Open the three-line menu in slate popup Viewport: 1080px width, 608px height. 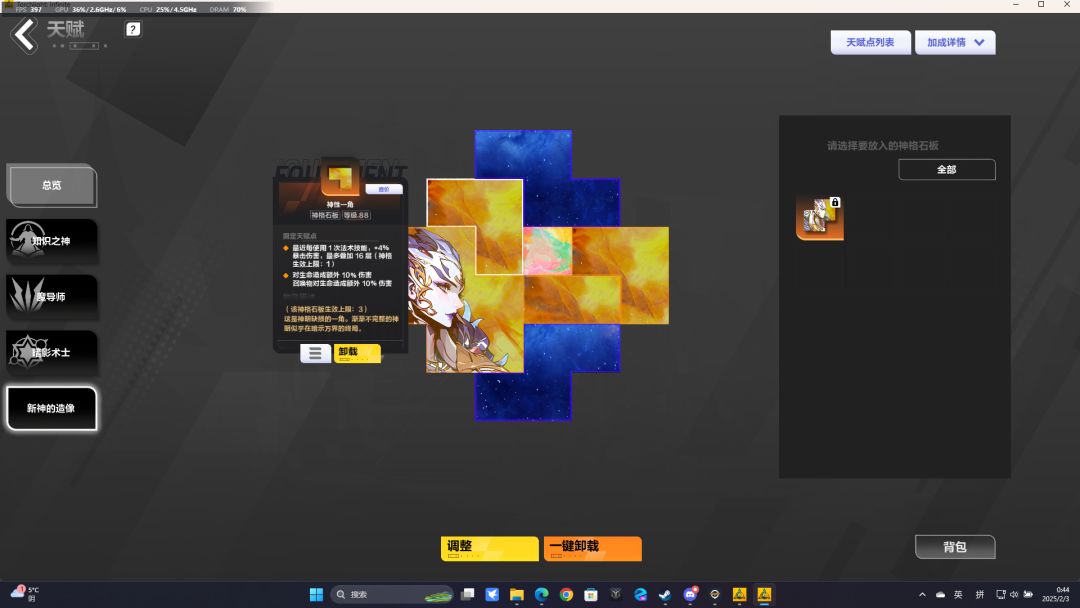[x=315, y=353]
